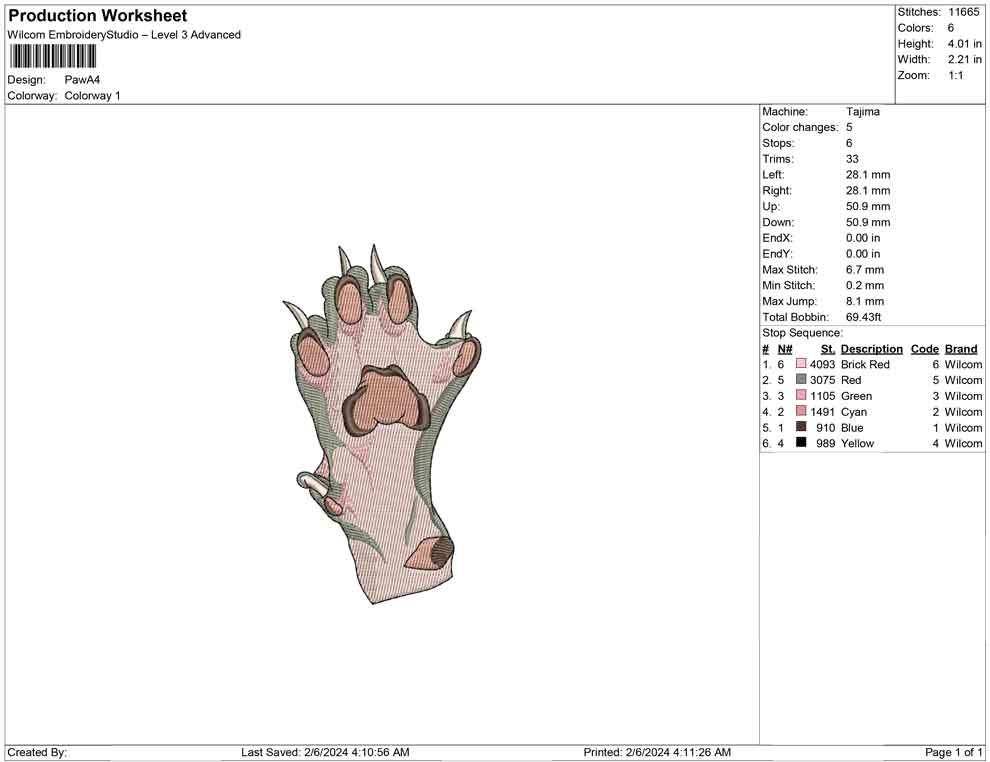Image resolution: width=990 pixels, height=762 pixels.
Task: Click the "Brand" column header
Action: 961,348
